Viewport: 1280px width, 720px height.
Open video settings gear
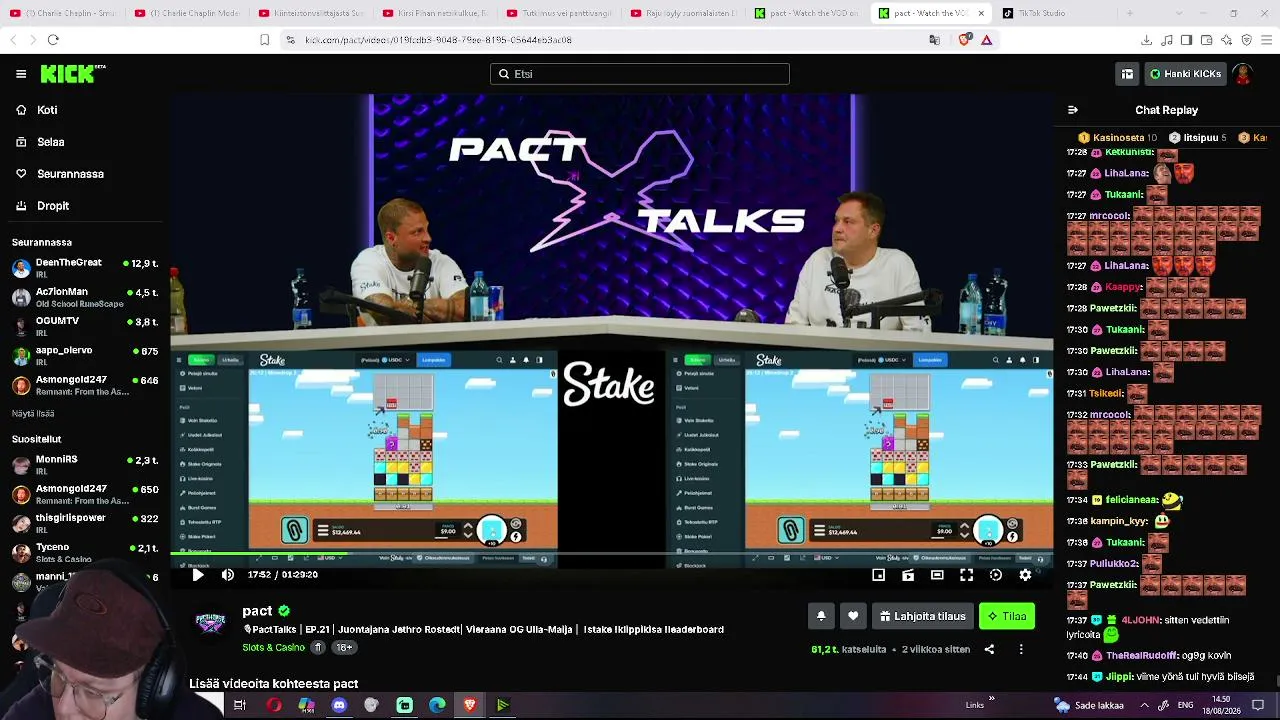coord(1025,575)
